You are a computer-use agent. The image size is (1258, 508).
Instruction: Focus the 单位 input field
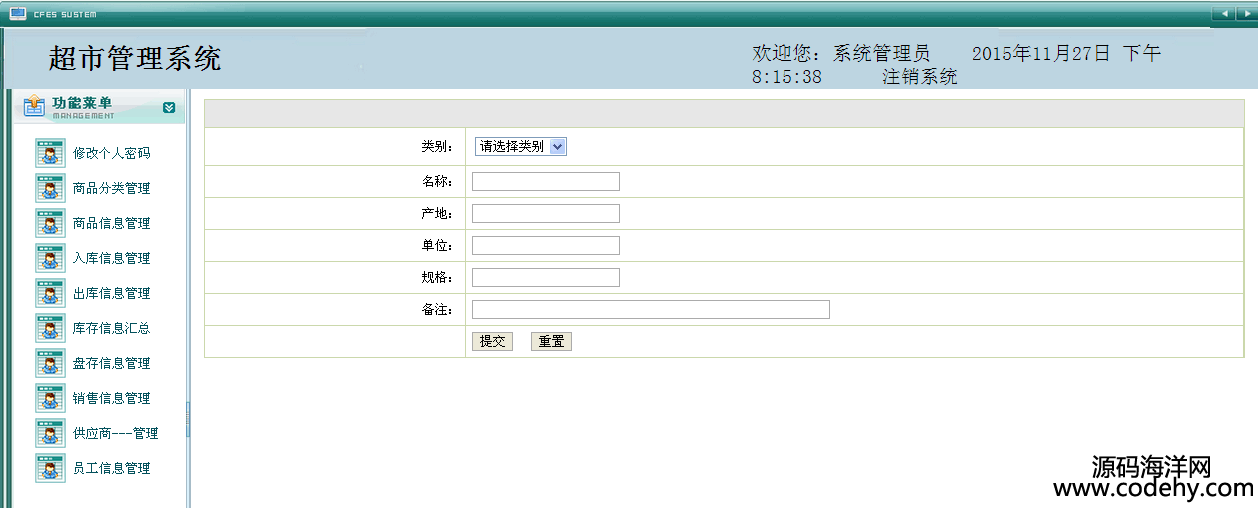coord(546,245)
